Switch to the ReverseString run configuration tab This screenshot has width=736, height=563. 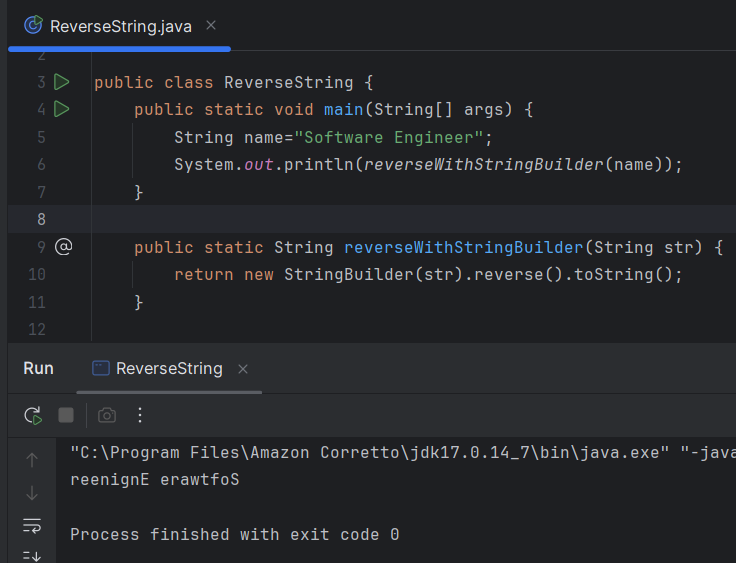pyautogui.click(x=168, y=368)
